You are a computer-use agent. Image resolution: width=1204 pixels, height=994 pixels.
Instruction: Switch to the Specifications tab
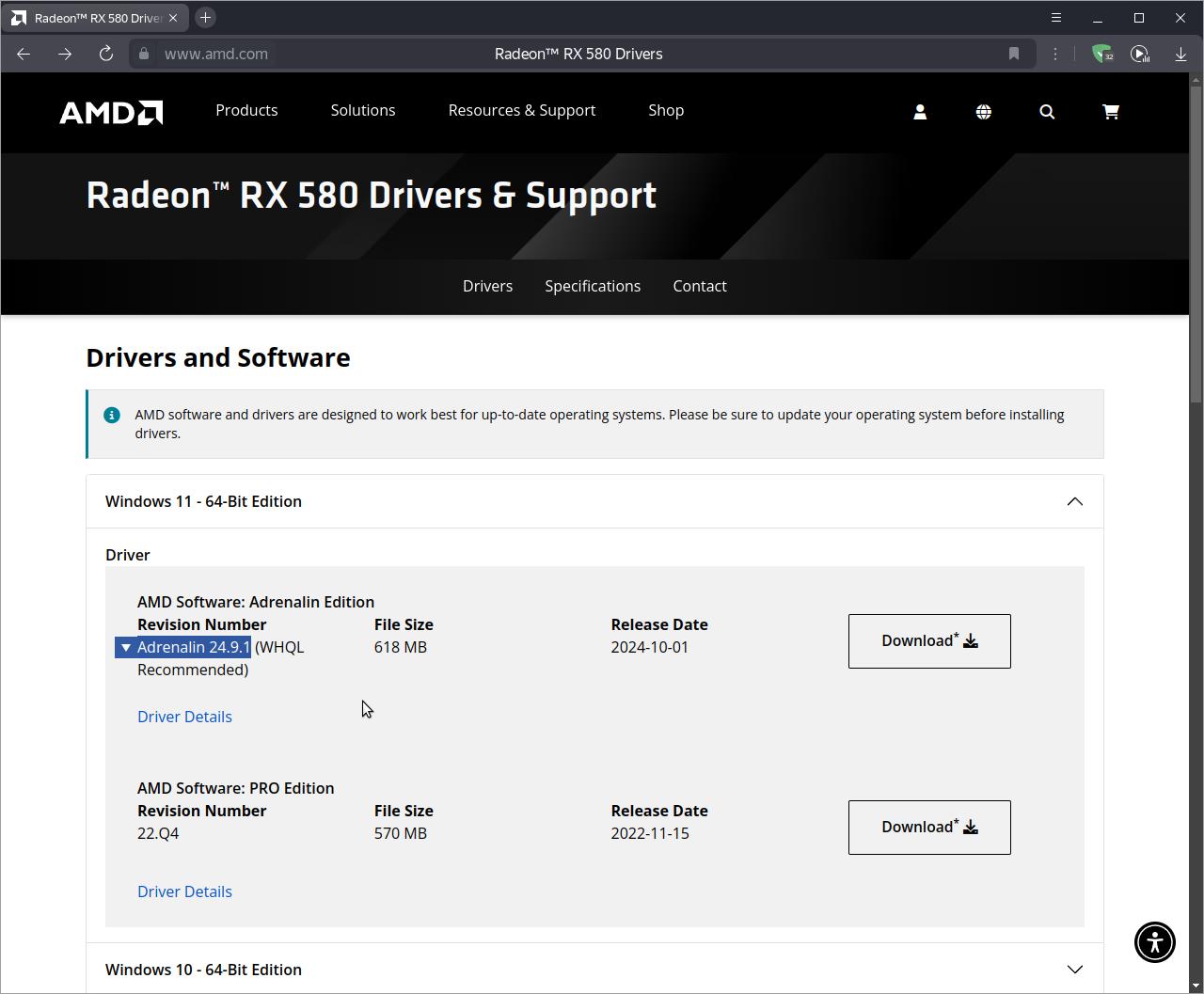593,286
